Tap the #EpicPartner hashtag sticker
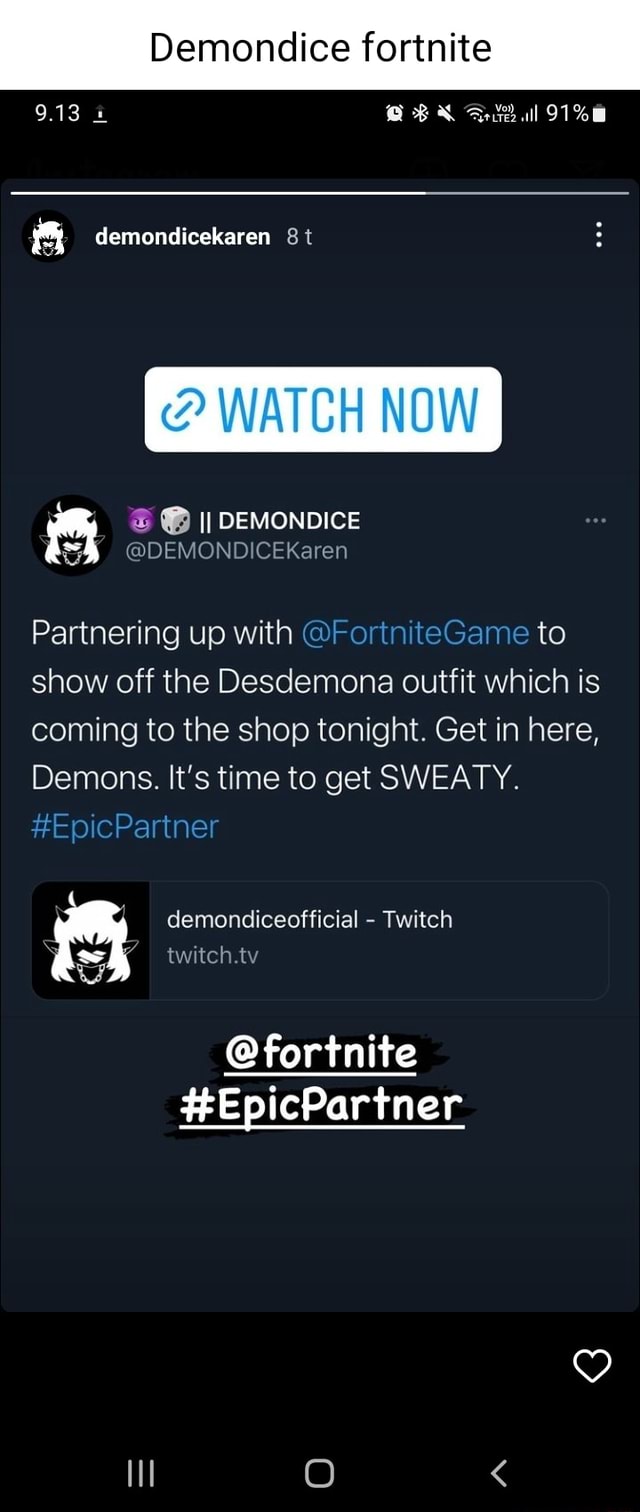The image size is (640, 1512). pos(321,1105)
